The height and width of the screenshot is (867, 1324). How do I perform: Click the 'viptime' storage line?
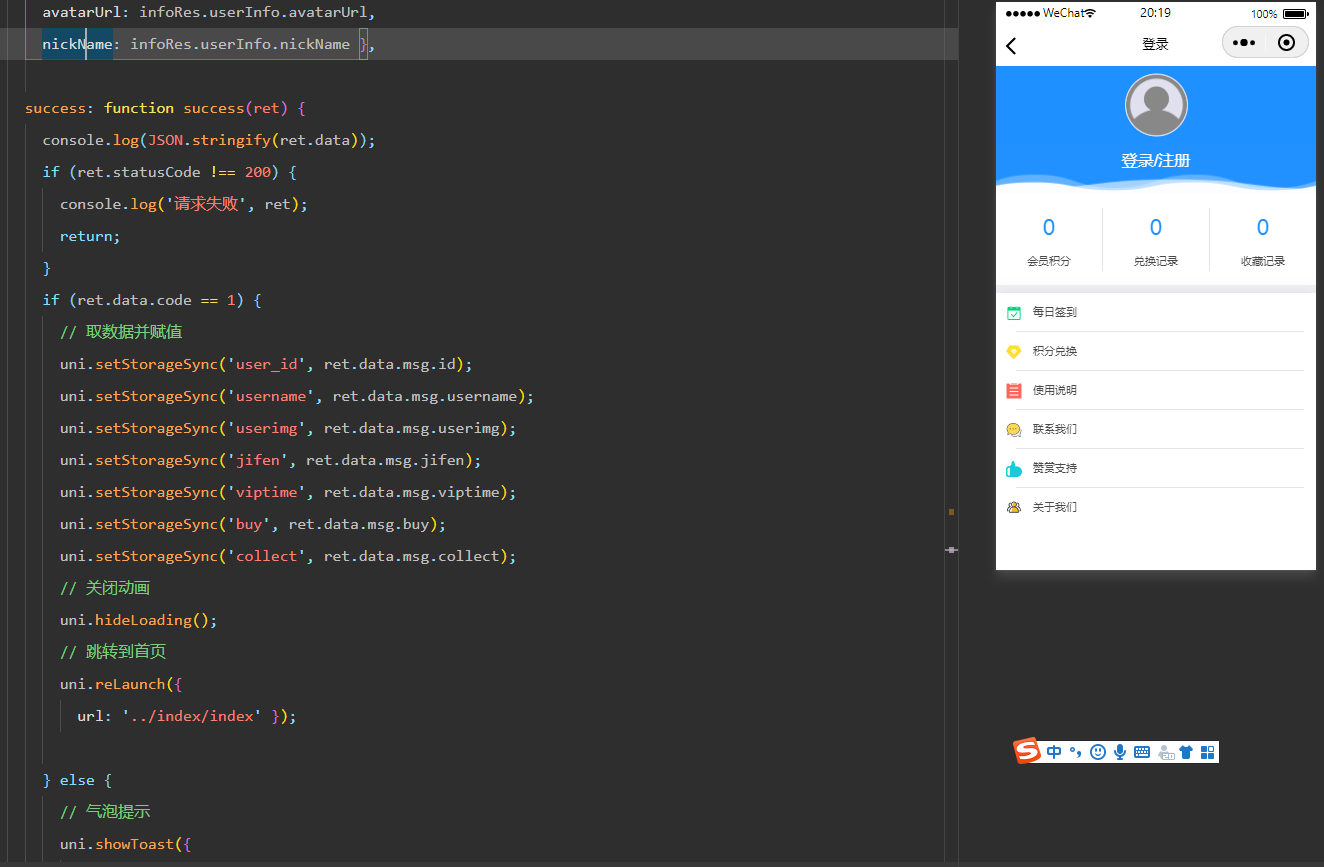point(288,492)
